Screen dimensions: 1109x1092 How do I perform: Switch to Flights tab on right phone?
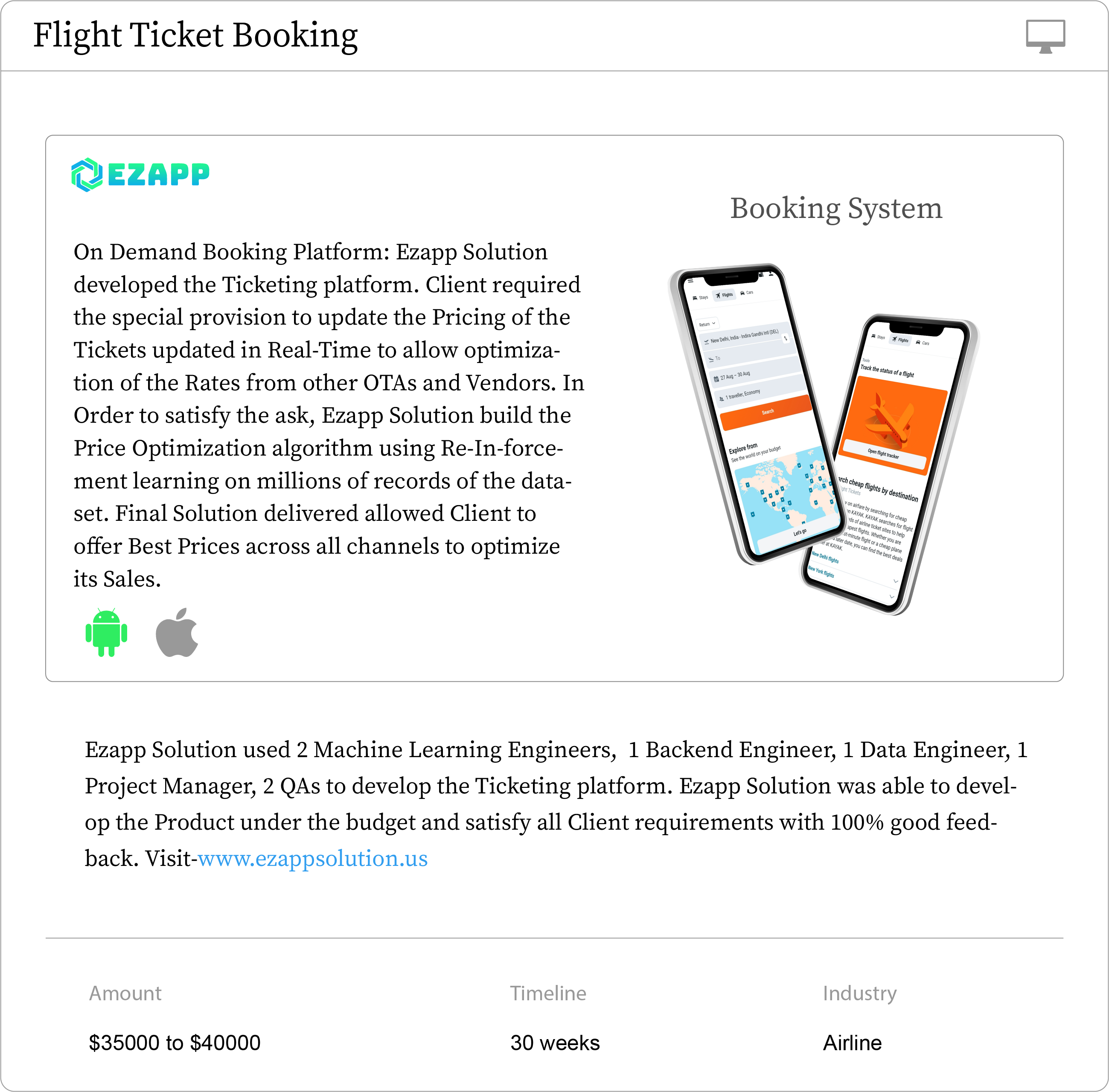(900, 340)
